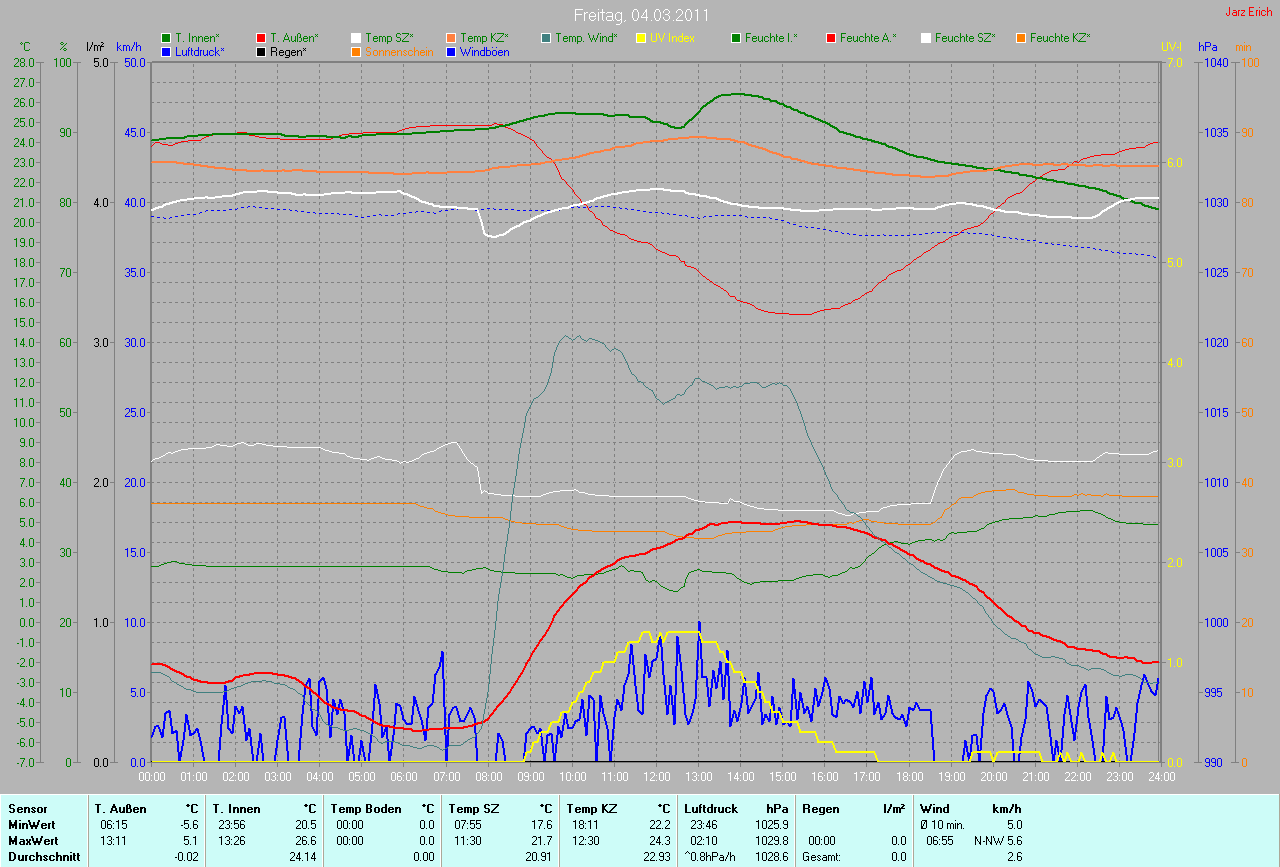Click the orange Feuchte KZ* legend swatch
The height and width of the screenshot is (867, 1280).
[x=1020, y=38]
